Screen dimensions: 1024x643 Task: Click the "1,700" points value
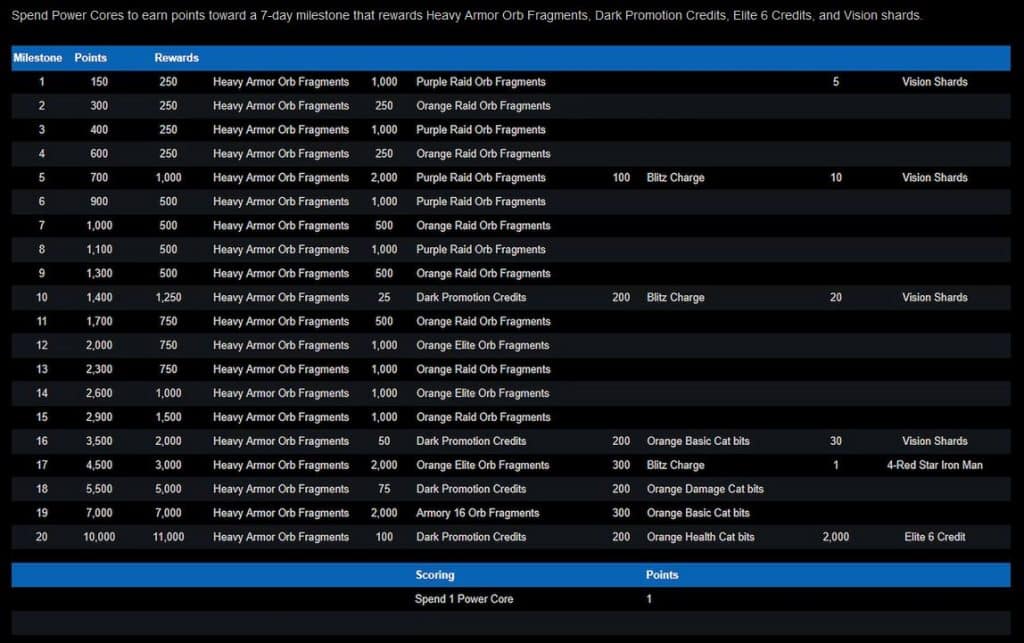[99, 322]
